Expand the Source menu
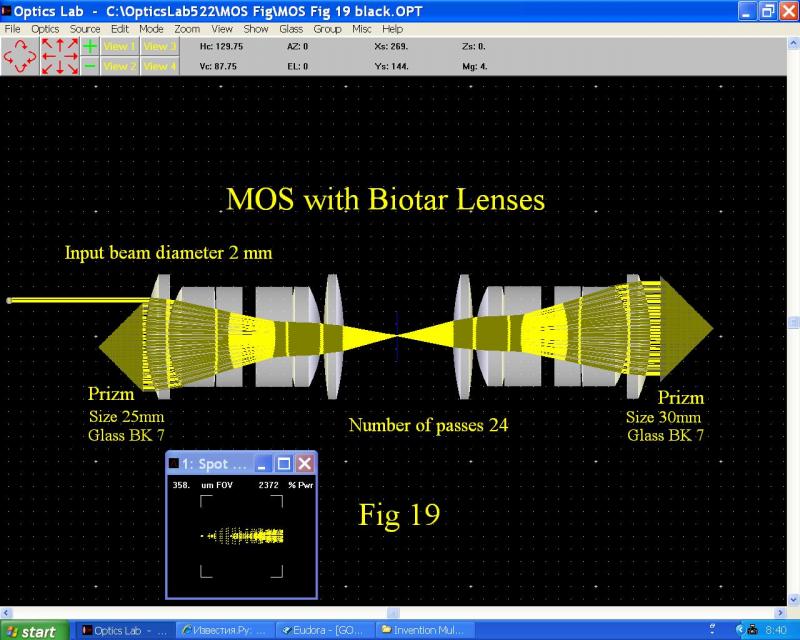 (85, 29)
